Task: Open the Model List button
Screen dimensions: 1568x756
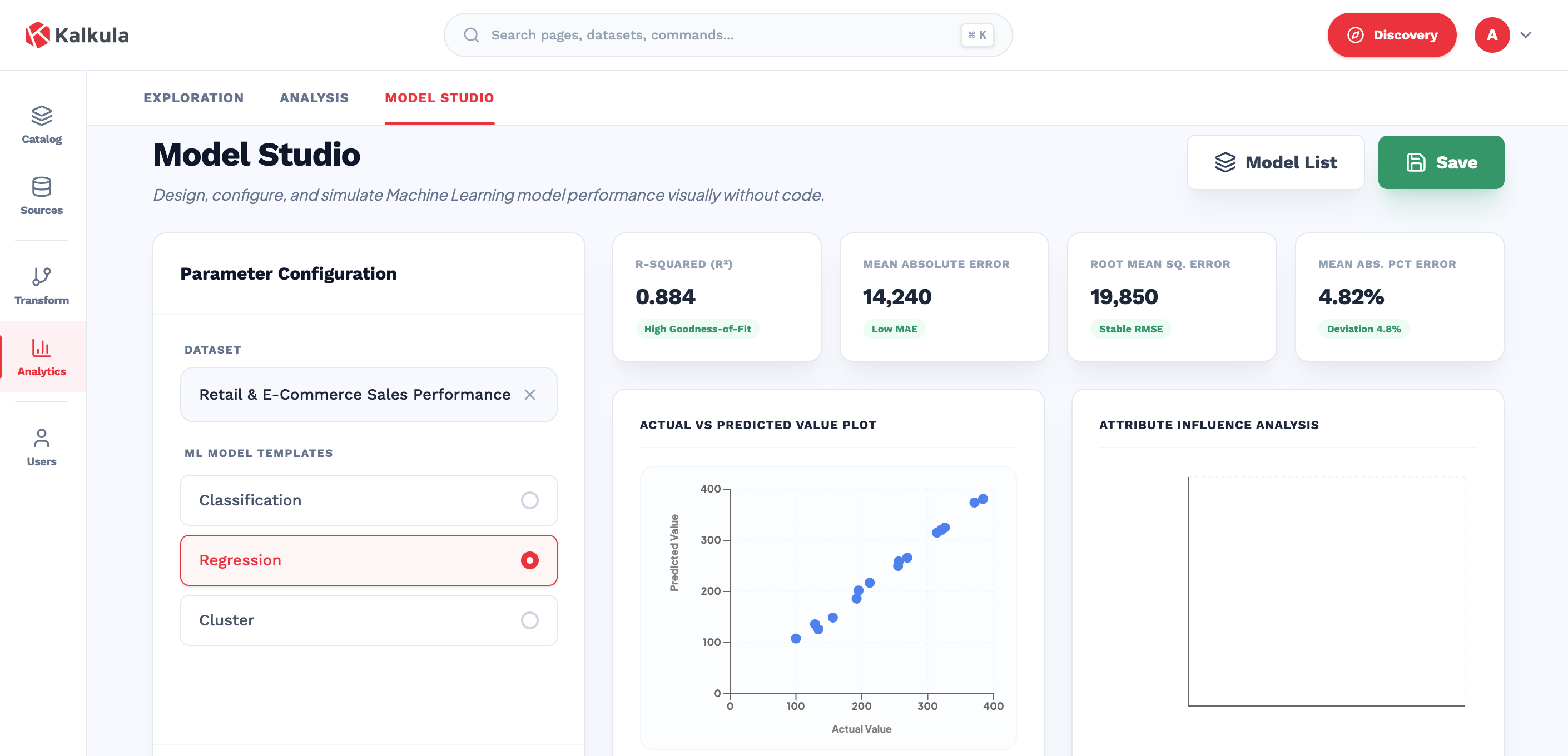Action: [x=1275, y=162]
